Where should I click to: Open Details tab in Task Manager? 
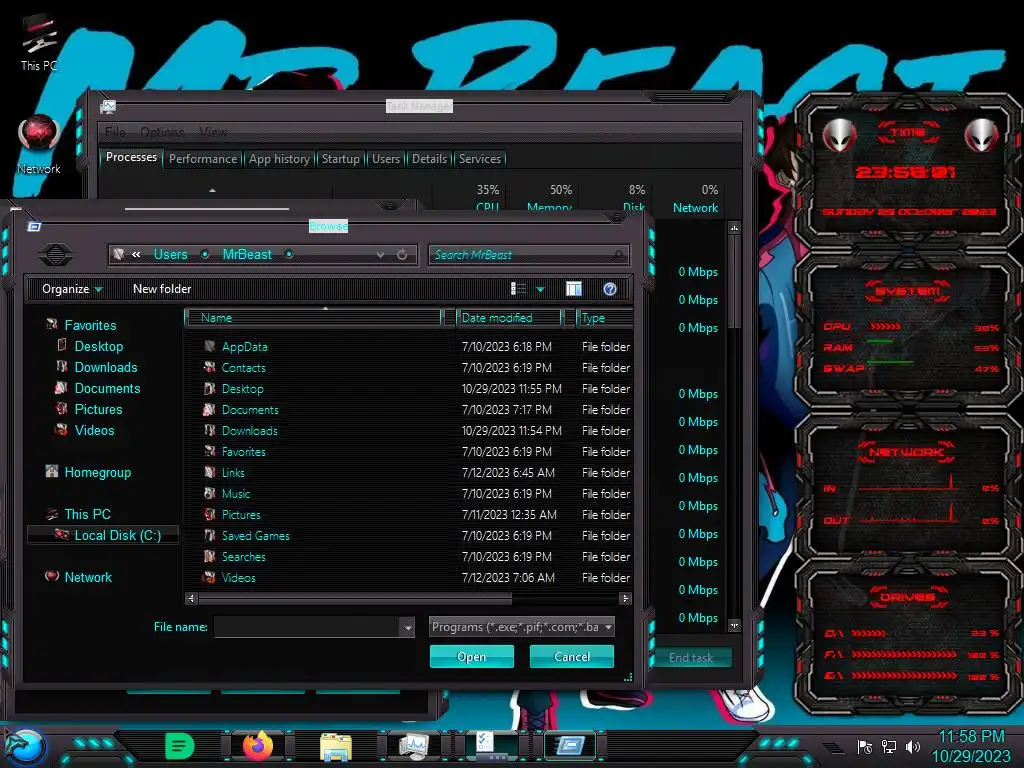tap(429, 159)
